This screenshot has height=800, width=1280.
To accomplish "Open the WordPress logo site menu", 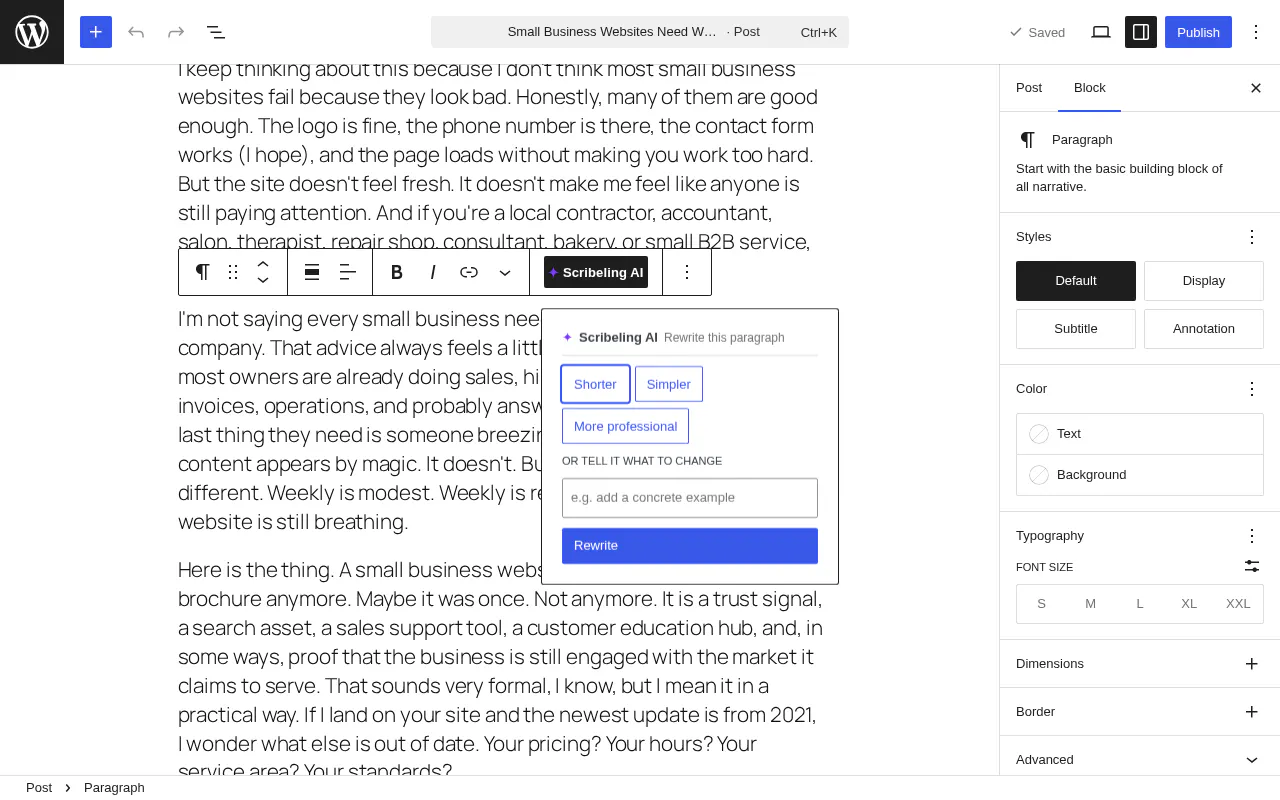I will (x=32, y=32).
